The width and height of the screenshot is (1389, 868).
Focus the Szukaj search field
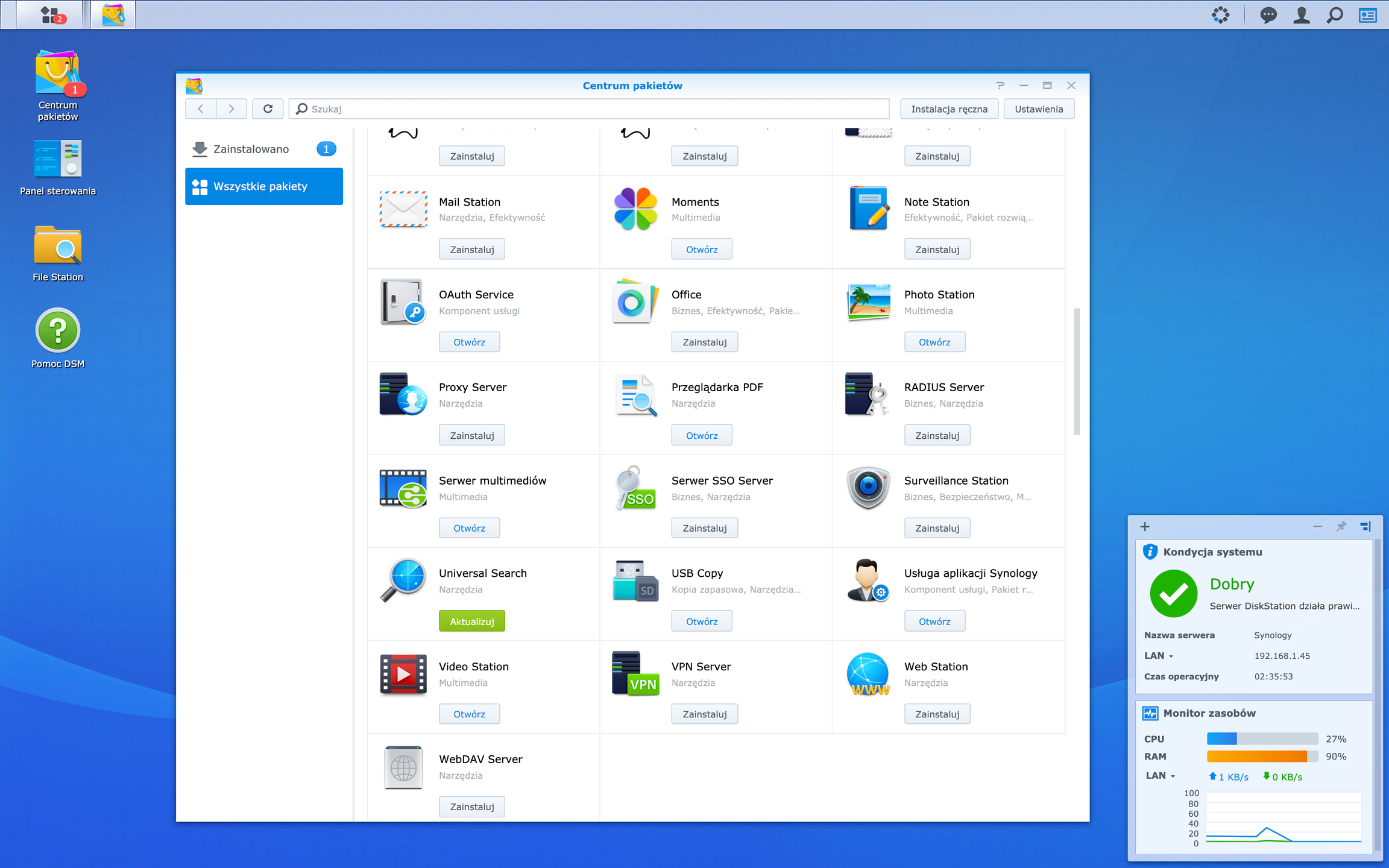tap(589, 108)
